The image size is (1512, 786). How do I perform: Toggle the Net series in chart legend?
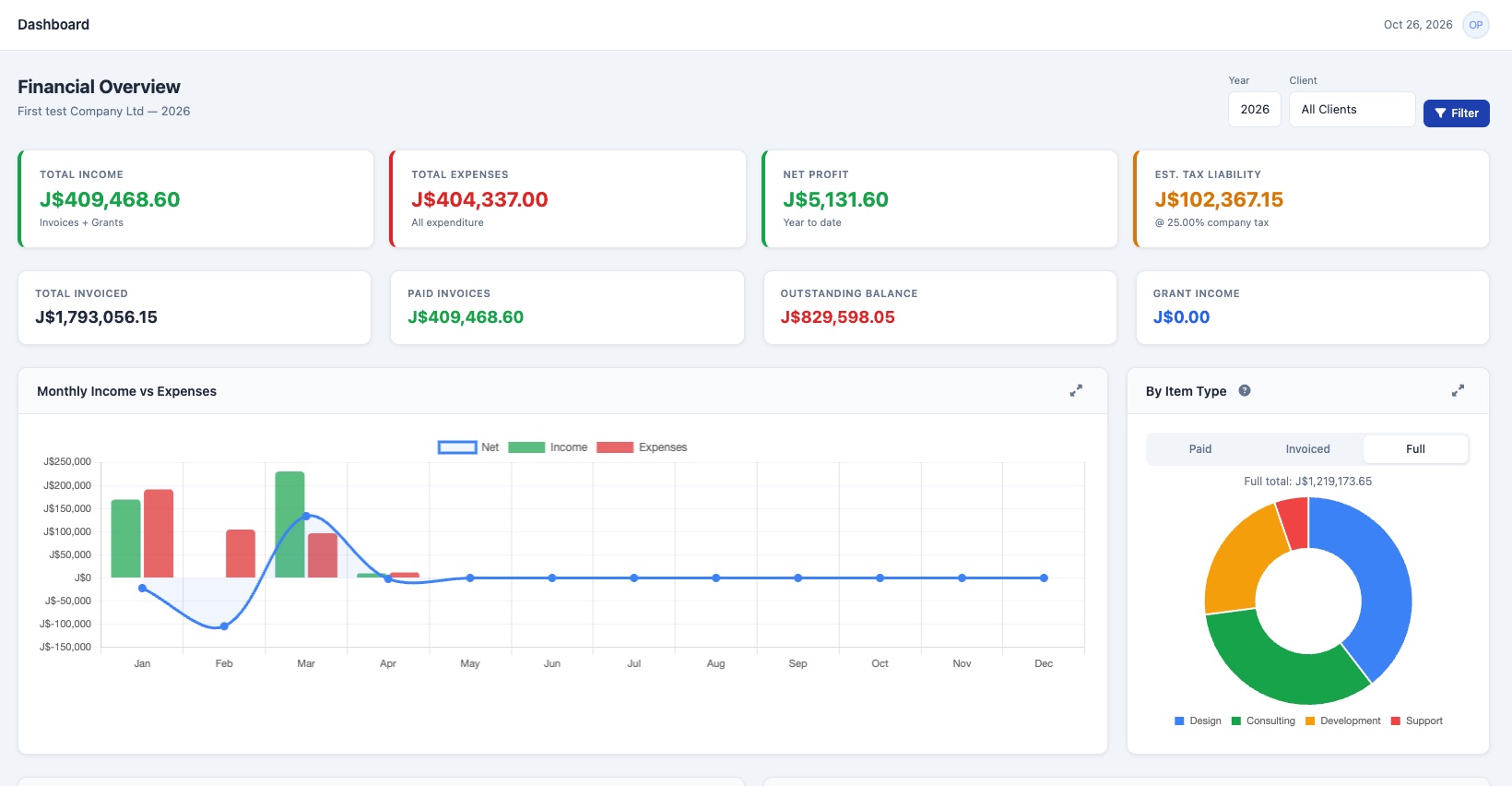468,447
